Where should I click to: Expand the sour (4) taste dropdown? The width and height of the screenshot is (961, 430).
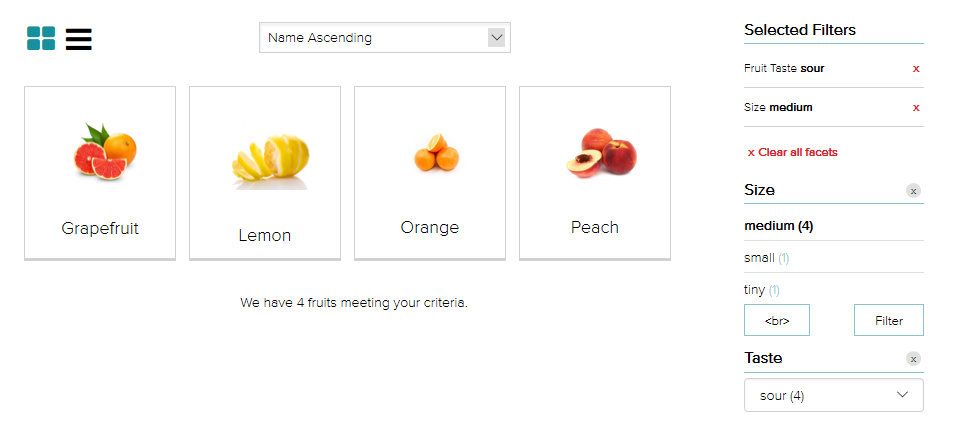point(834,395)
